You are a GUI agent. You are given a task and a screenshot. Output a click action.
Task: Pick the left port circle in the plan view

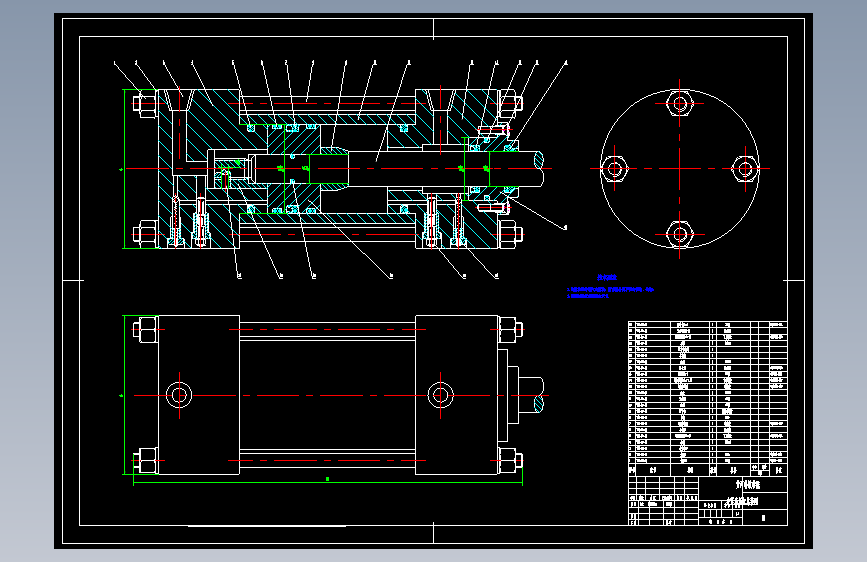(179, 396)
